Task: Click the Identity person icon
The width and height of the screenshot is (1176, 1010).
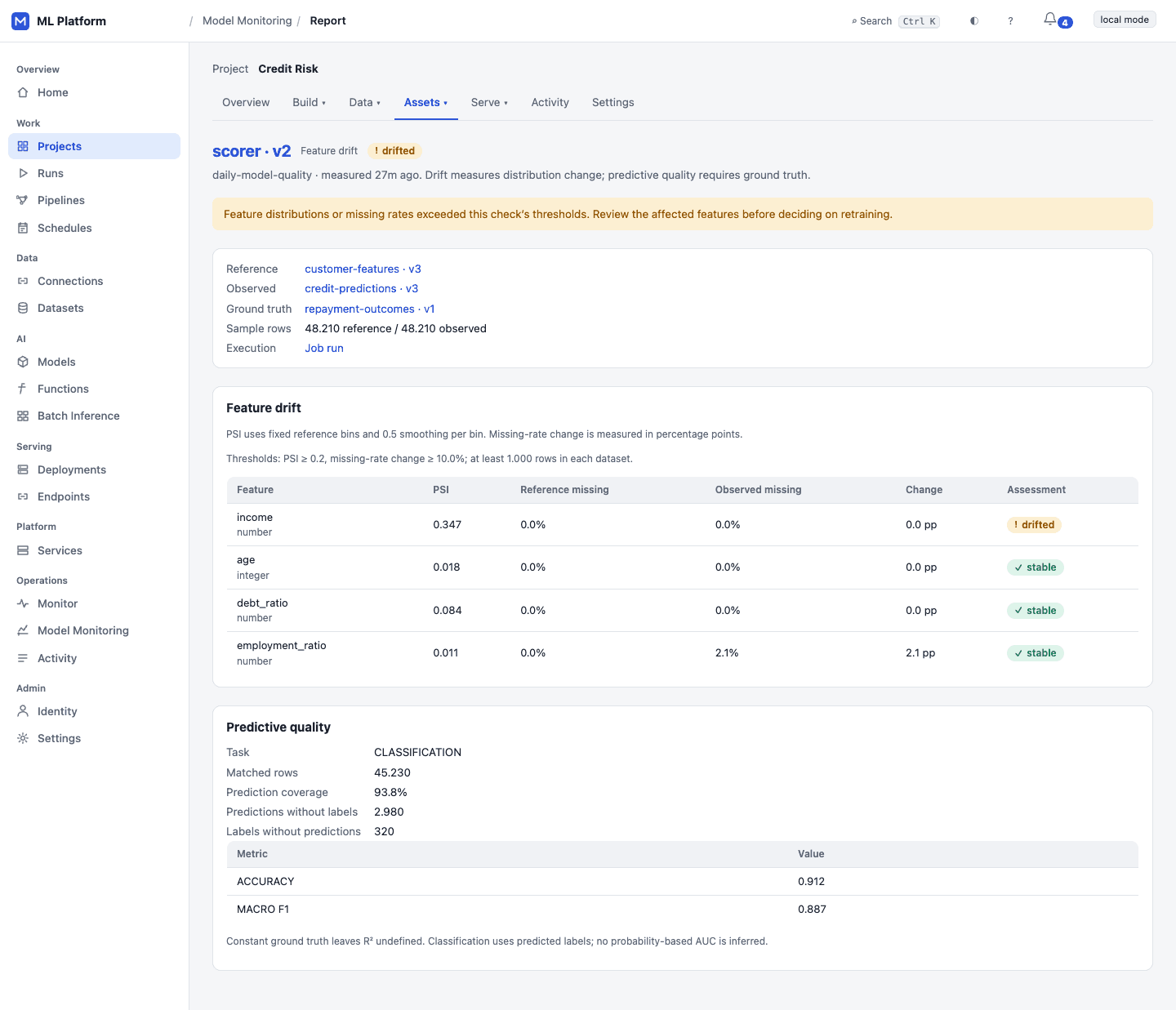Action: tap(23, 711)
